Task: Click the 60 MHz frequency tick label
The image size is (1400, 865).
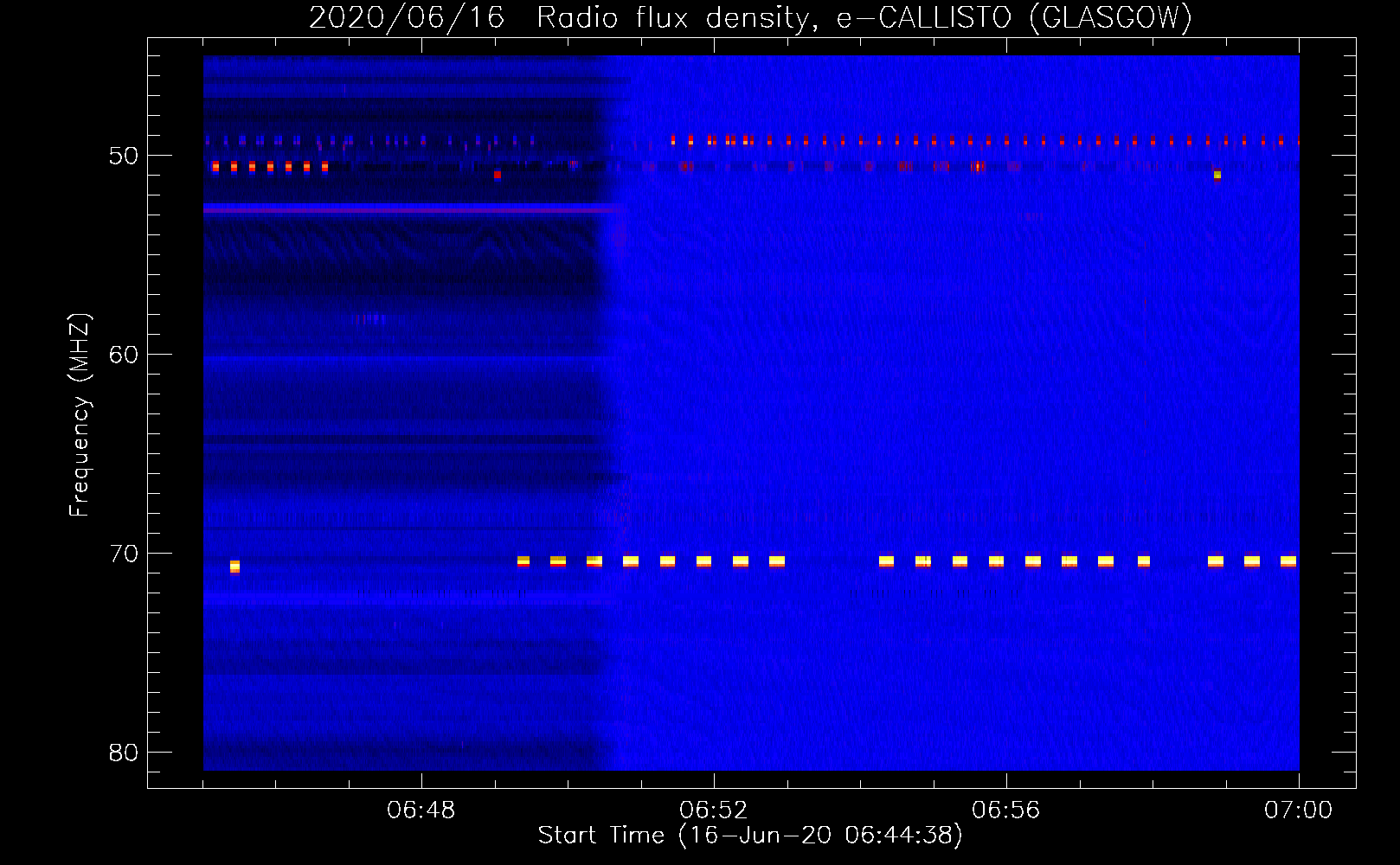Action: tap(124, 355)
